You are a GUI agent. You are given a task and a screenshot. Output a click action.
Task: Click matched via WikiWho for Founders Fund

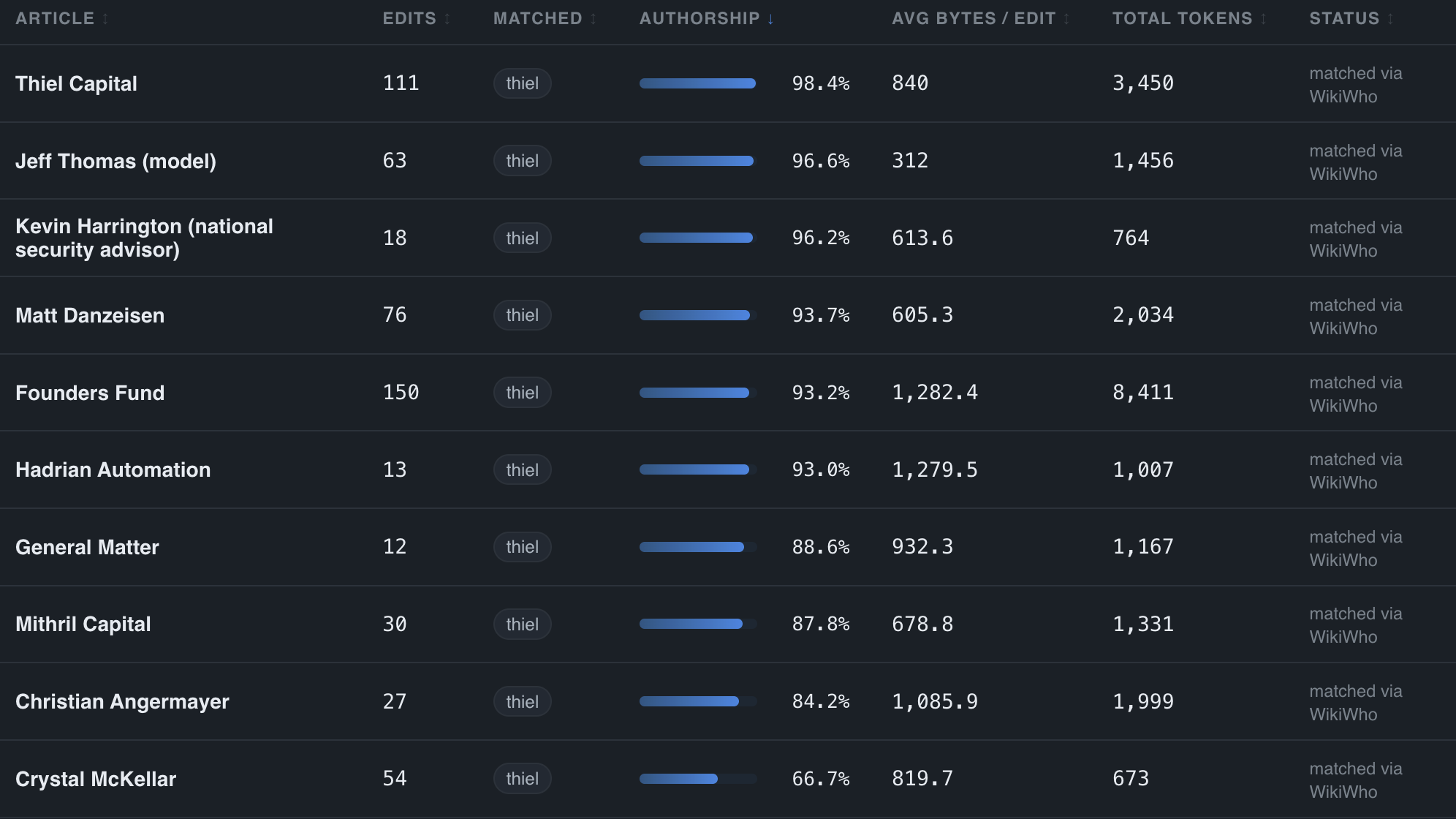point(1356,394)
